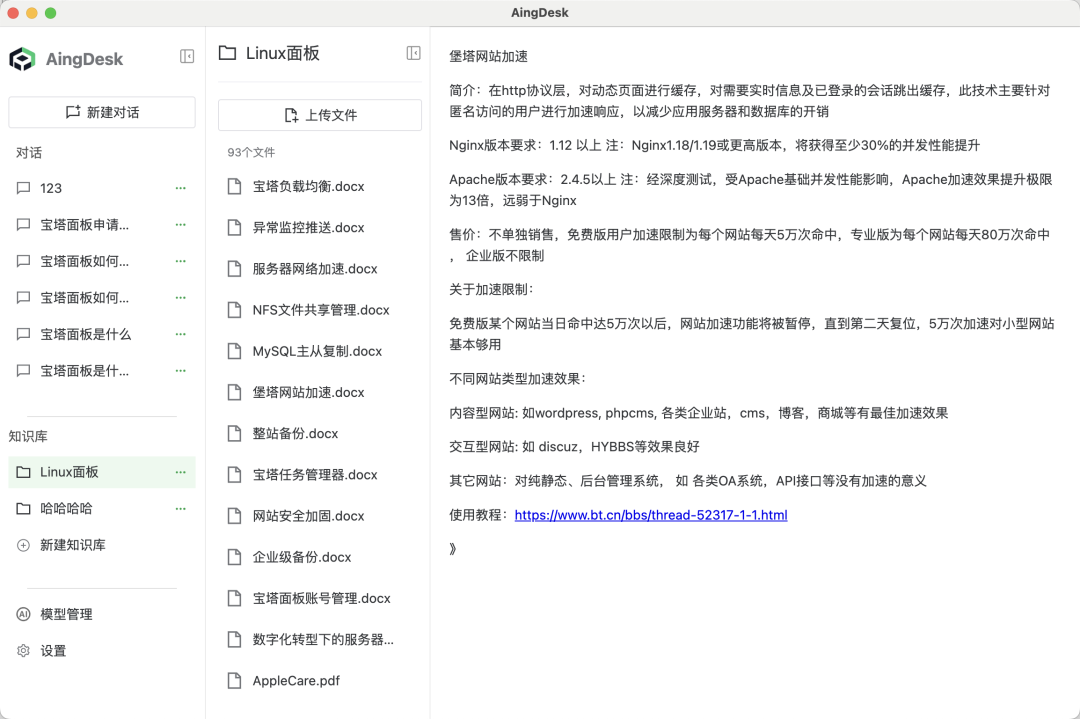Click chat bubble icon of 123 conversation

pyautogui.click(x=23, y=188)
